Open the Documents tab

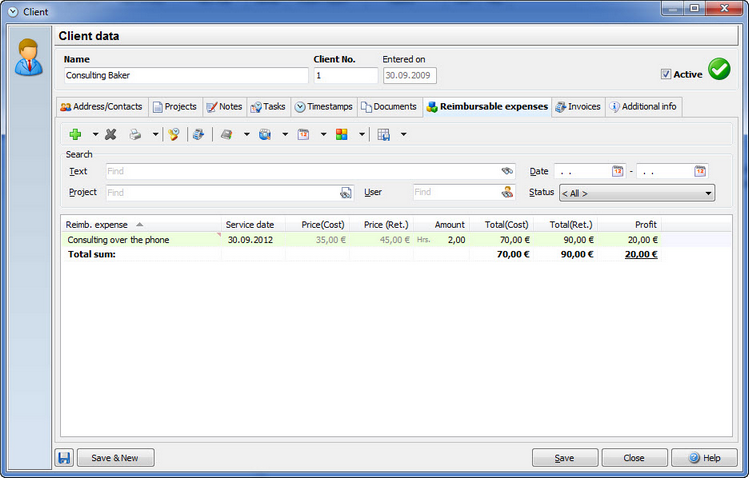click(x=389, y=107)
